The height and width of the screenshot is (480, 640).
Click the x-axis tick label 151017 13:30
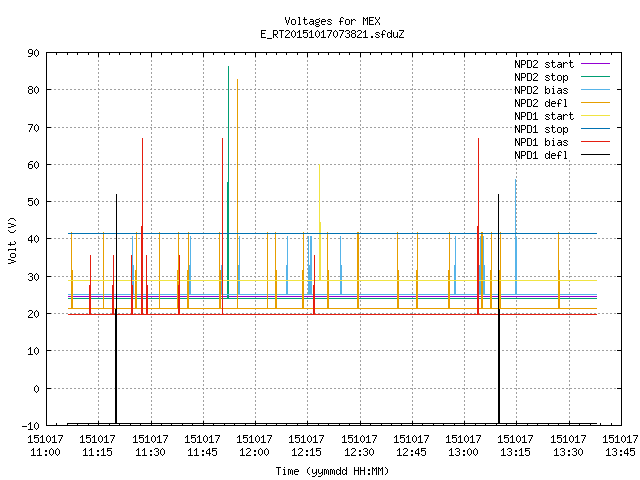[x=568, y=446]
